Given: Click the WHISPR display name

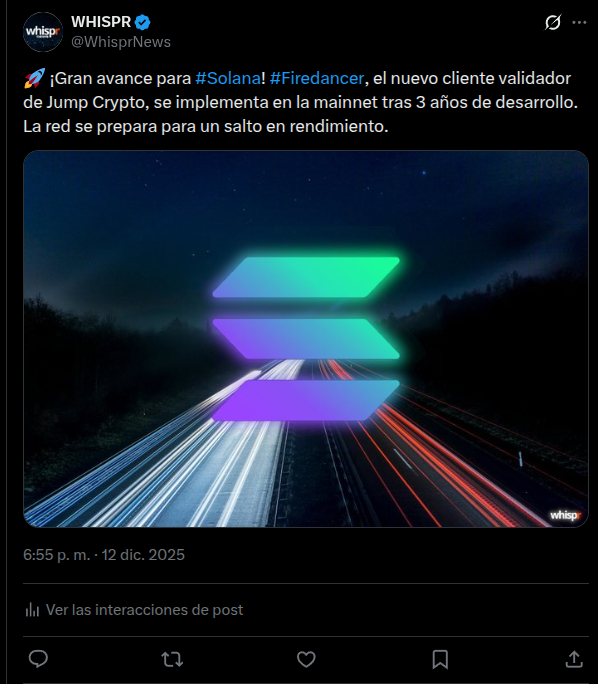Looking at the screenshot, I should point(101,22).
